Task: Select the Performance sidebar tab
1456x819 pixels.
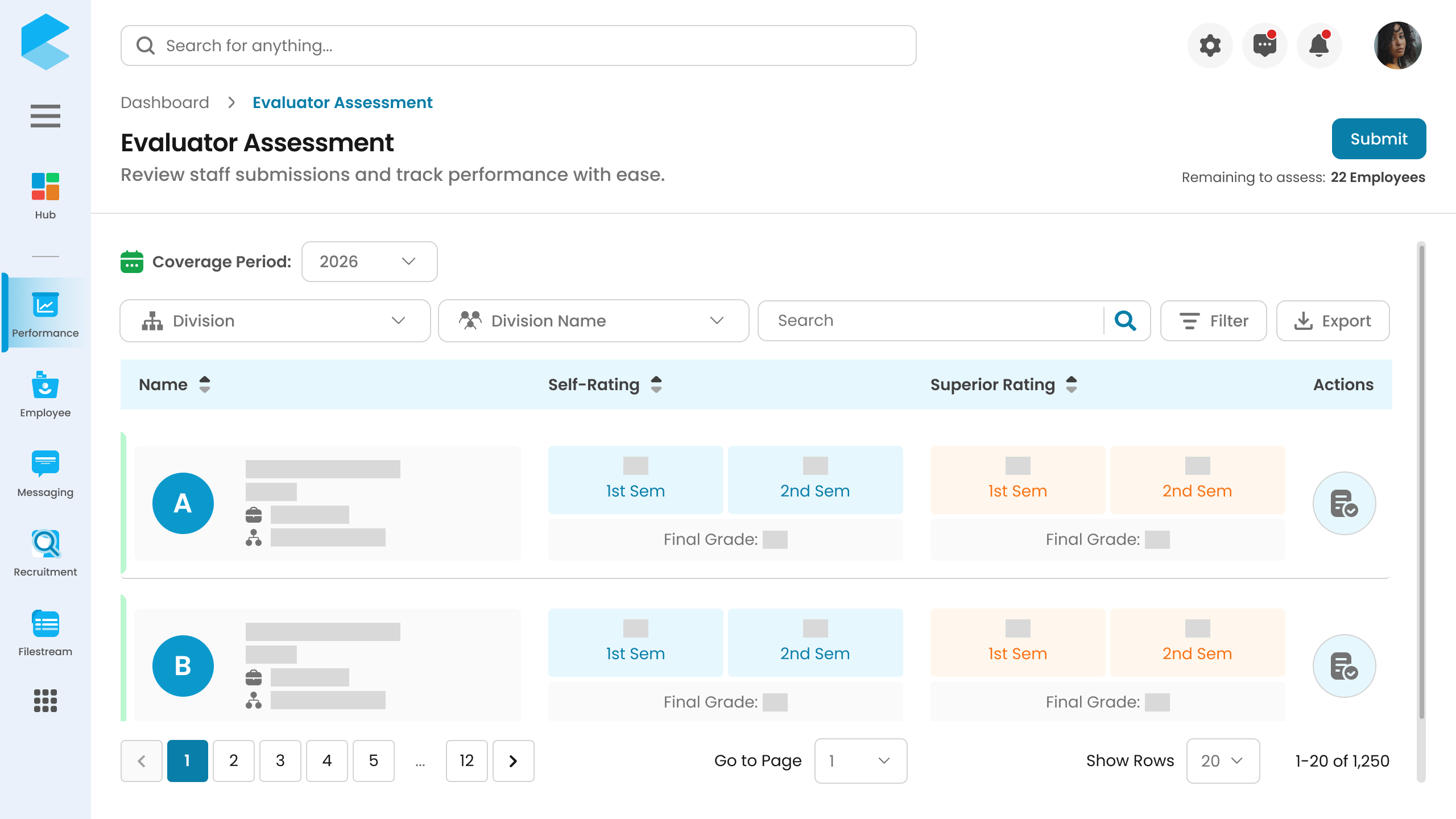Action: (45, 313)
